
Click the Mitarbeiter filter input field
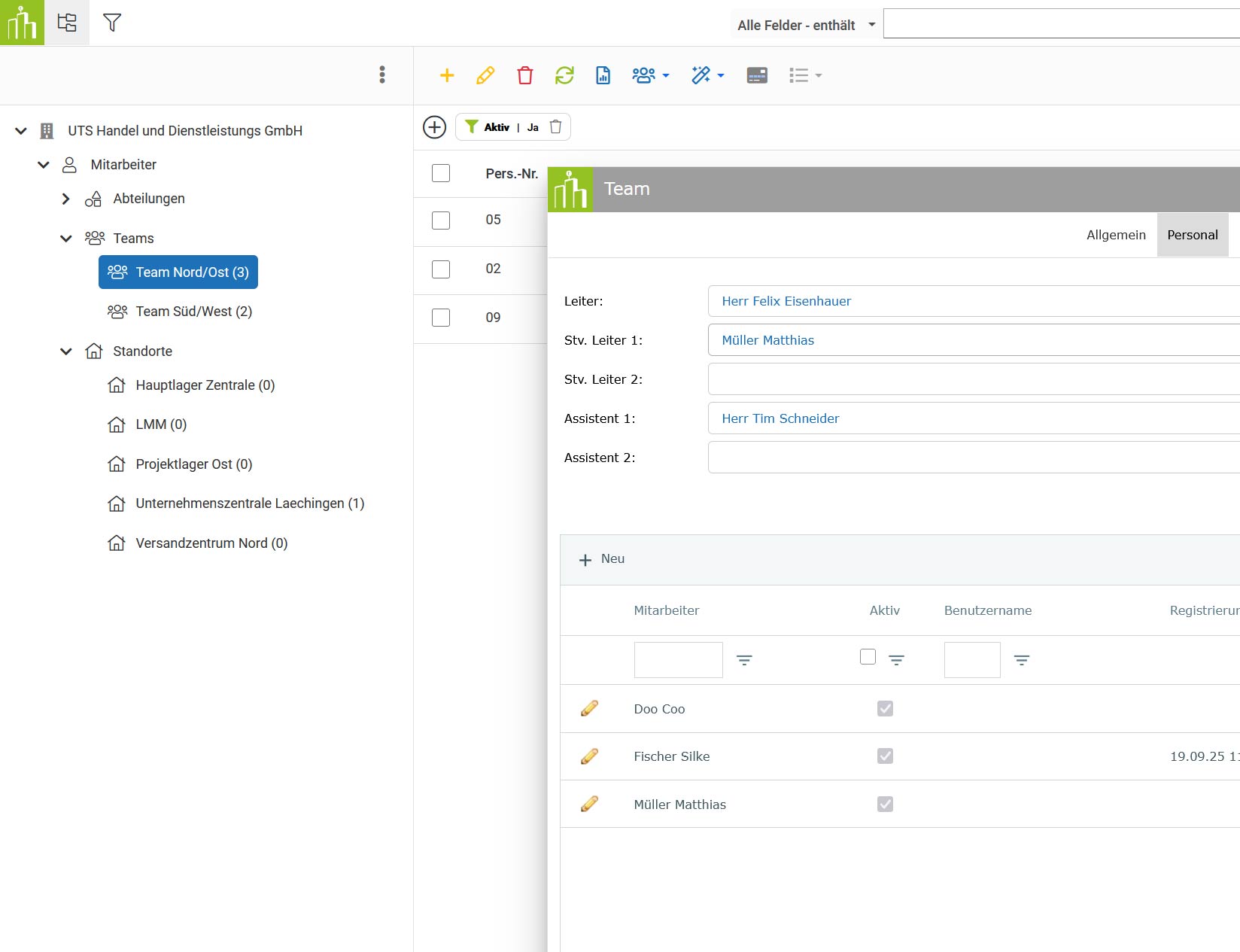pos(679,660)
